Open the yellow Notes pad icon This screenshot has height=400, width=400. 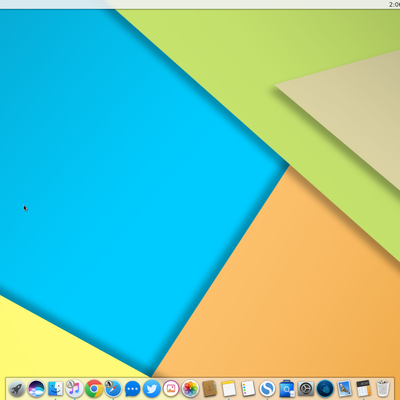(229, 388)
